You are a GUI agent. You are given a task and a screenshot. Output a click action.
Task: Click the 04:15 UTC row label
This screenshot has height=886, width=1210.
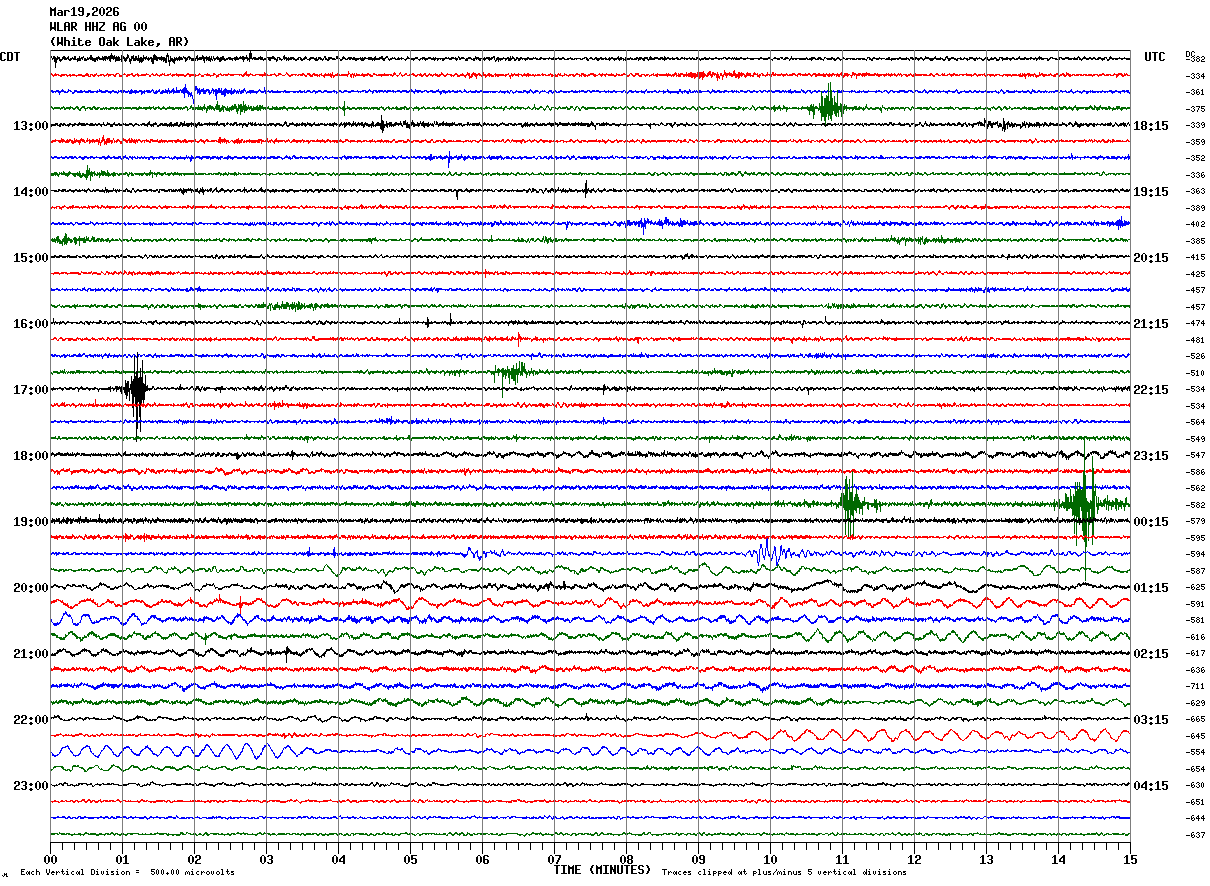point(1151,786)
